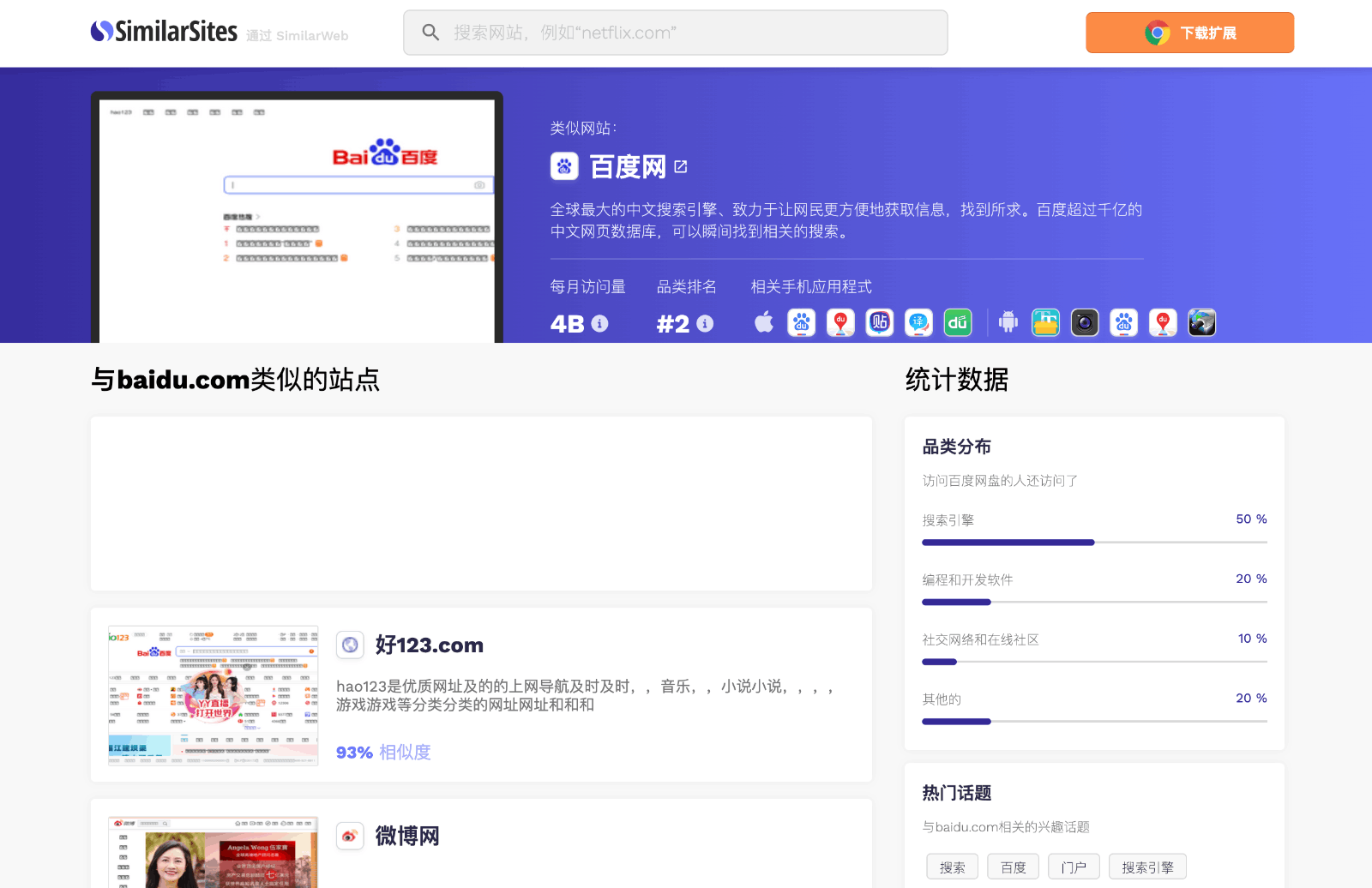This screenshot has height=888, width=1372.
Task: Select the 搜索 topic tag
Action: tap(952, 867)
